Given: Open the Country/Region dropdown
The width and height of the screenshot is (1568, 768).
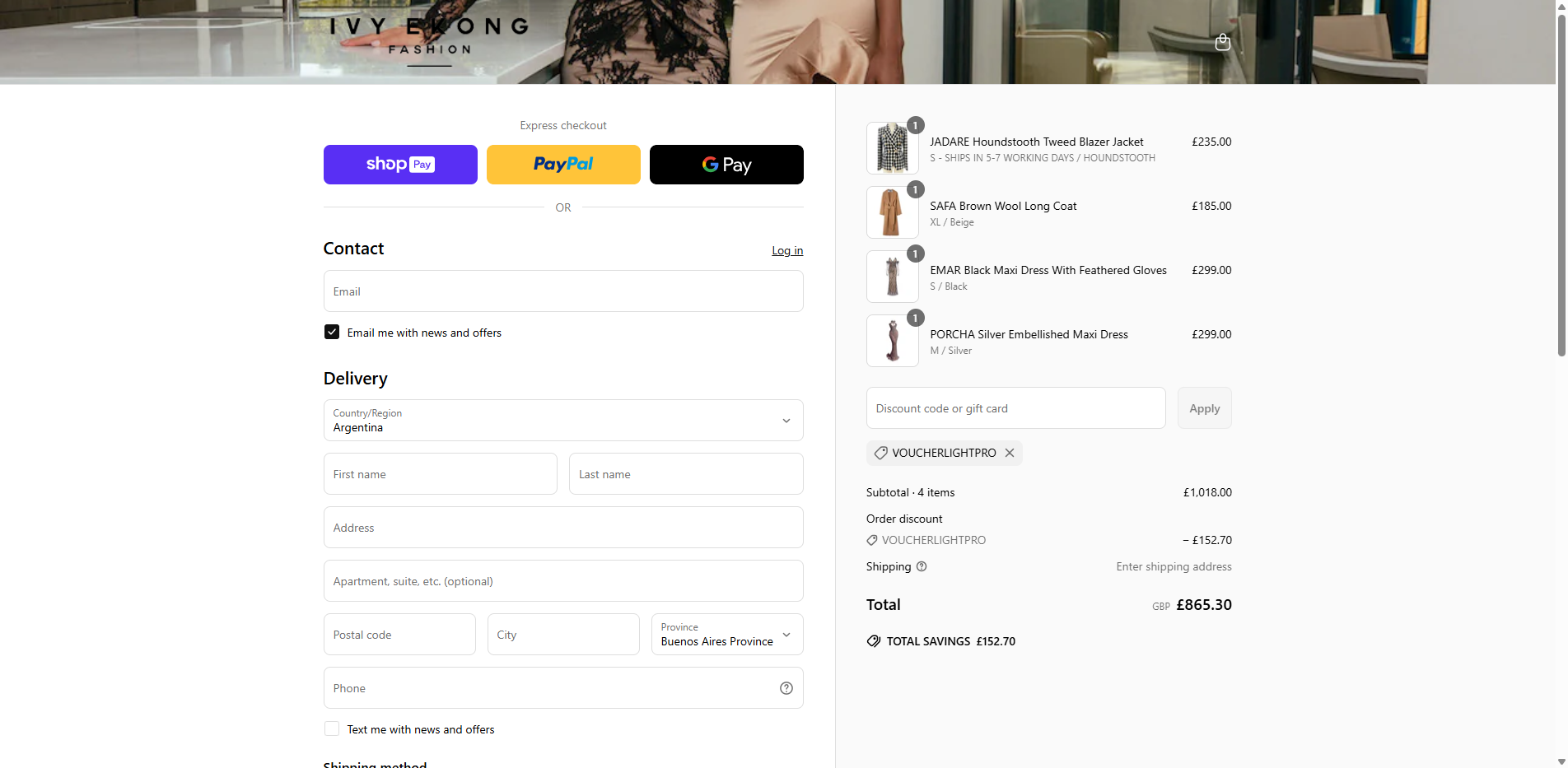Looking at the screenshot, I should (563, 421).
